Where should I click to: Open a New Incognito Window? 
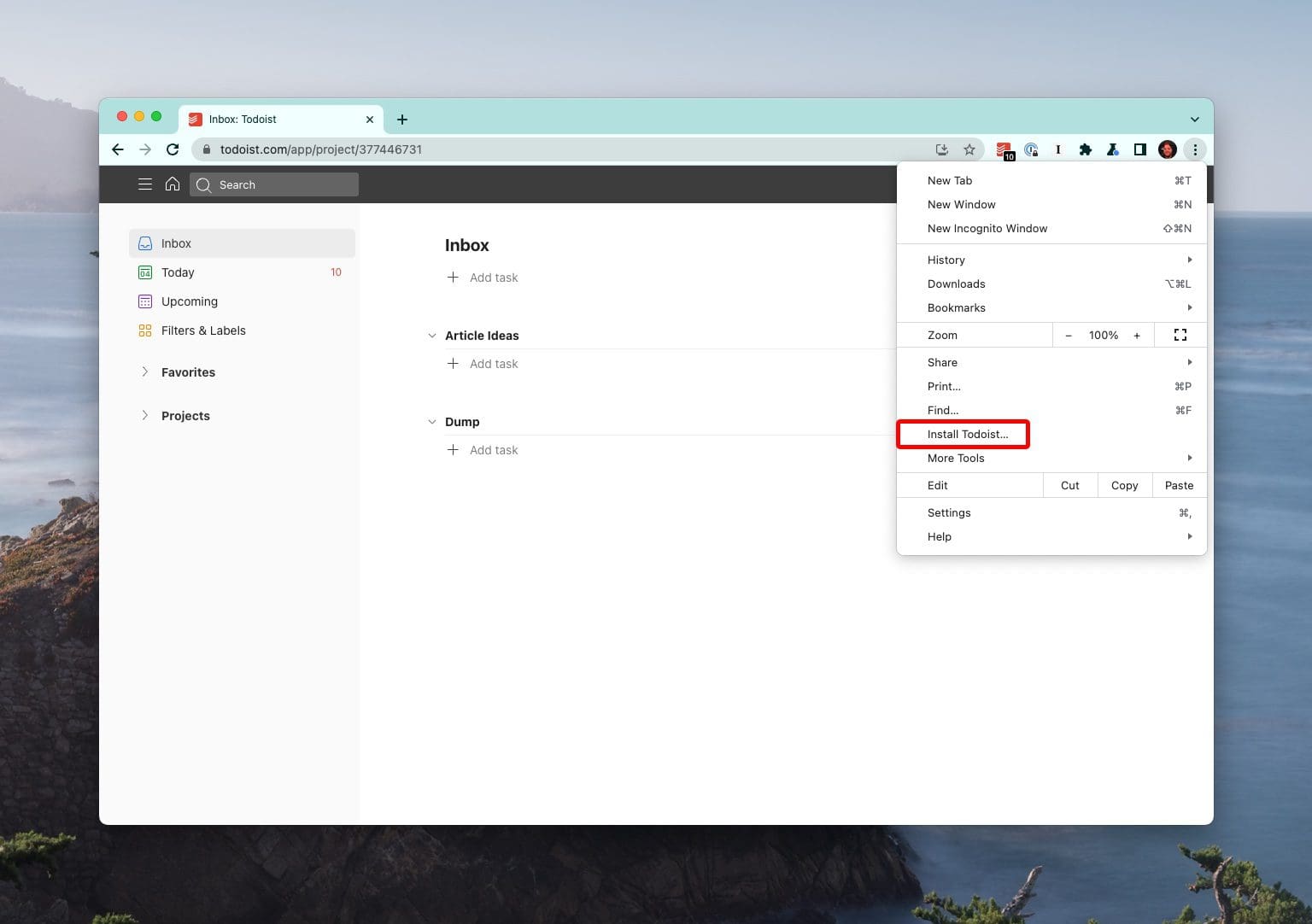pos(1051,228)
